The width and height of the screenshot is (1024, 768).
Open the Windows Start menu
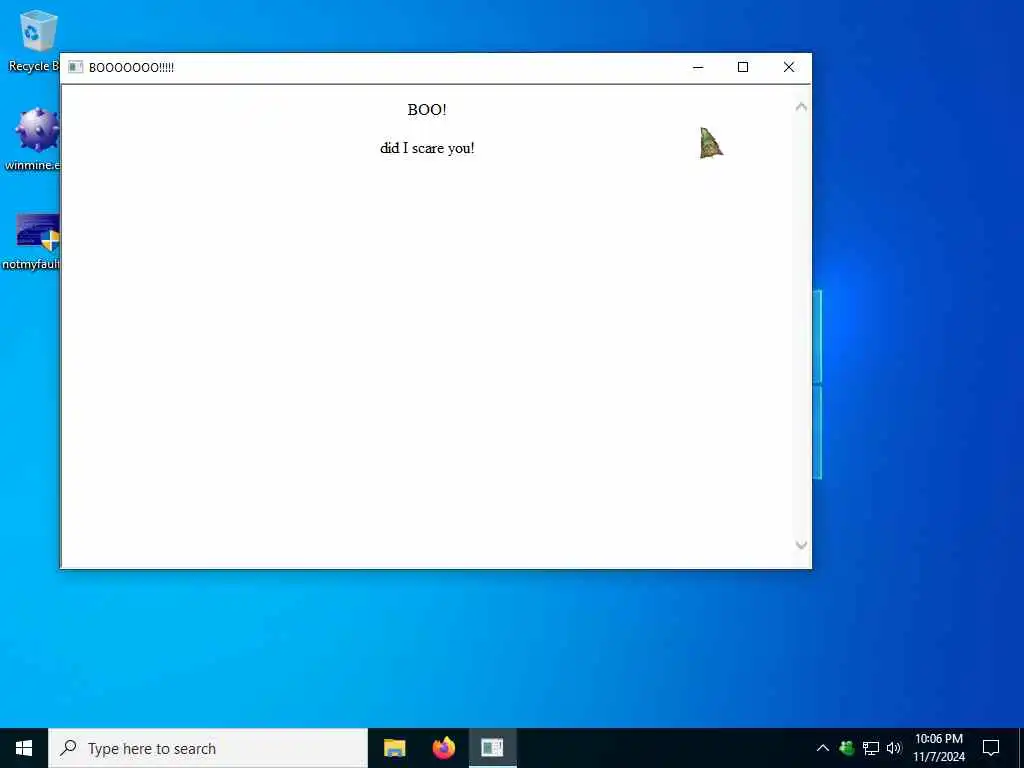coord(24,748)
